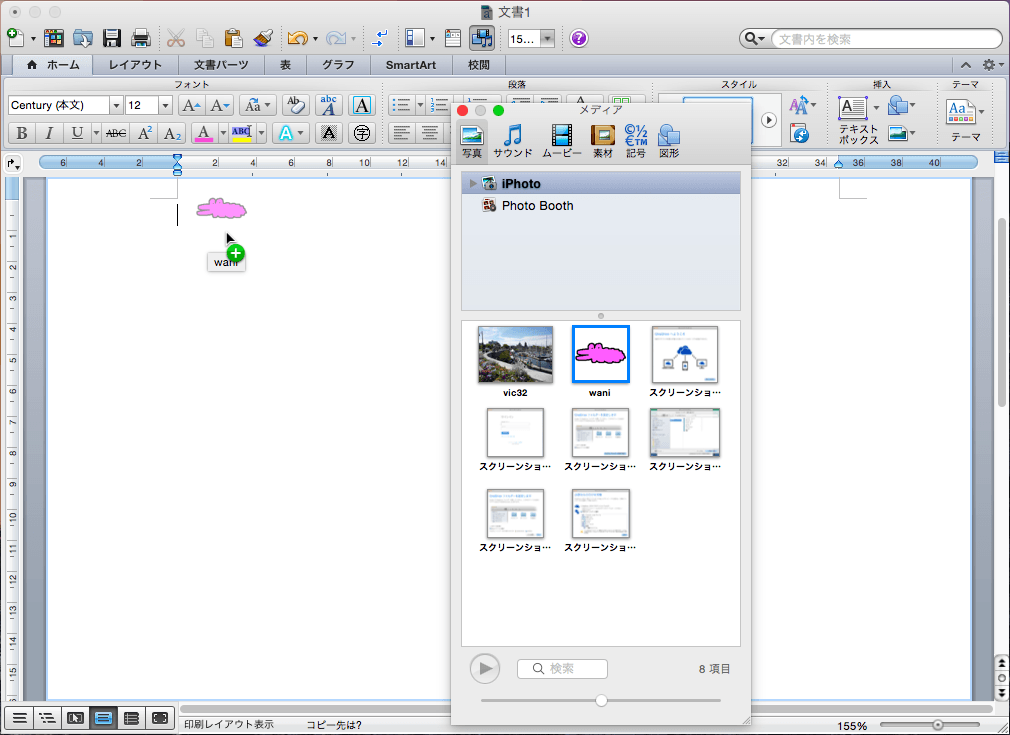Show next styles with arrow button
Screen dimensions: 1010x735
pos(768,120)
